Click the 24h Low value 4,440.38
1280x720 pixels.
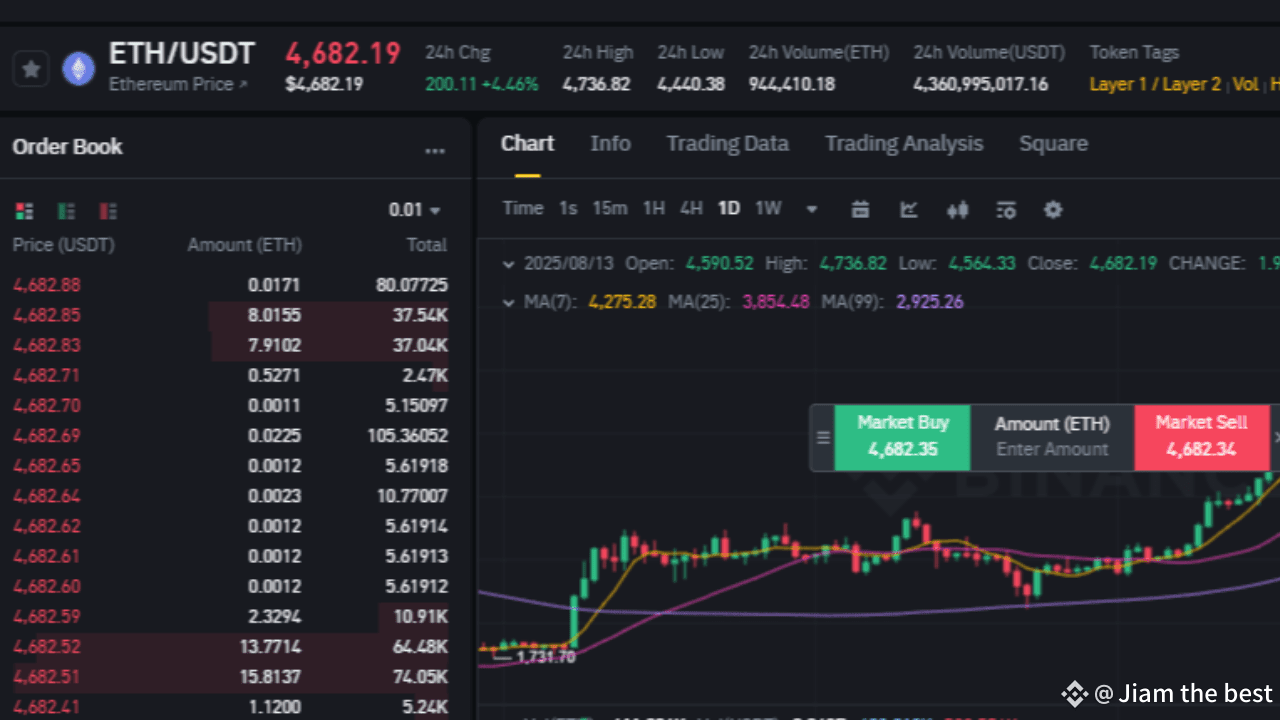tap(691, 84)
